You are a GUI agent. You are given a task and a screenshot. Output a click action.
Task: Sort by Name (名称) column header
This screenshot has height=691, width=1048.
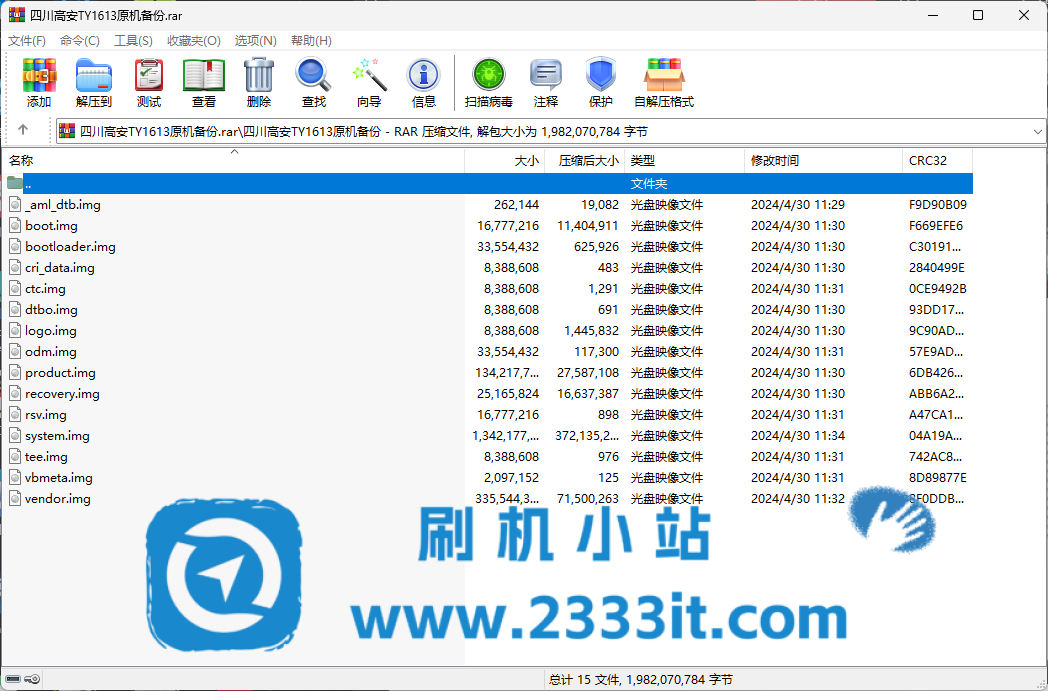[x=233, y=160]
